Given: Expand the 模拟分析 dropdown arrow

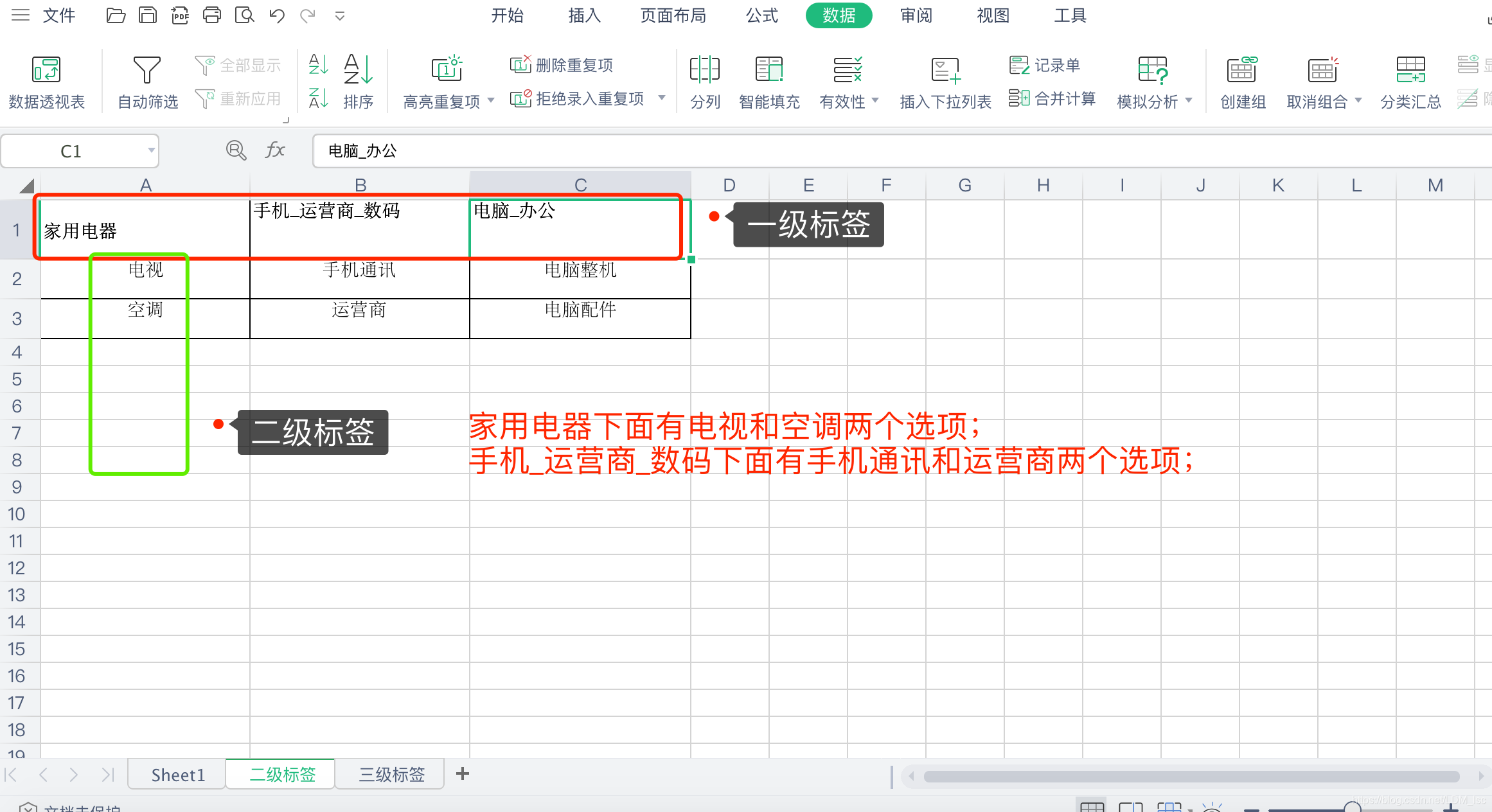Looking at the screenshot, I should pos(1189,100).
